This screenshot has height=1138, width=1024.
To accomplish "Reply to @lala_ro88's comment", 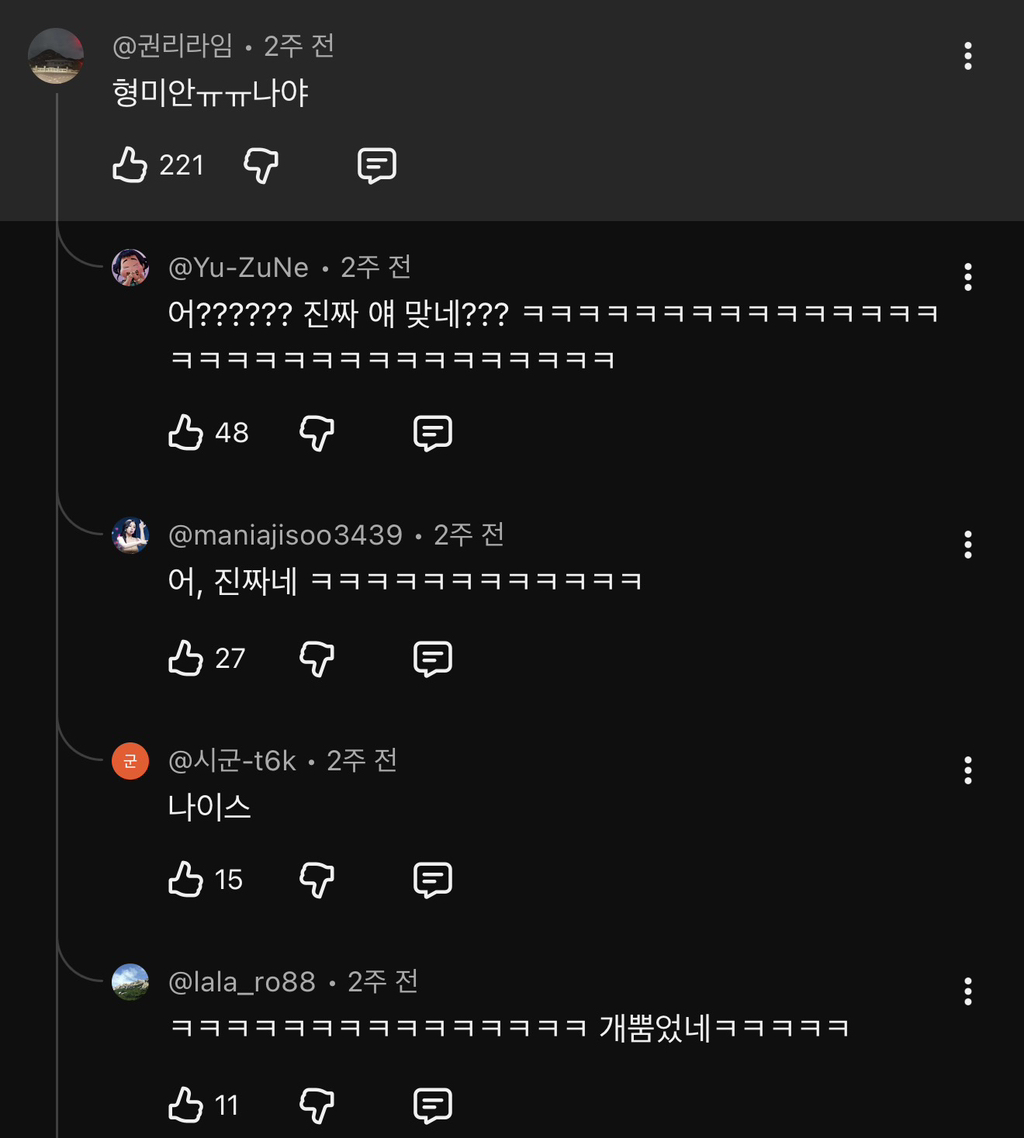I will 433,1105.
